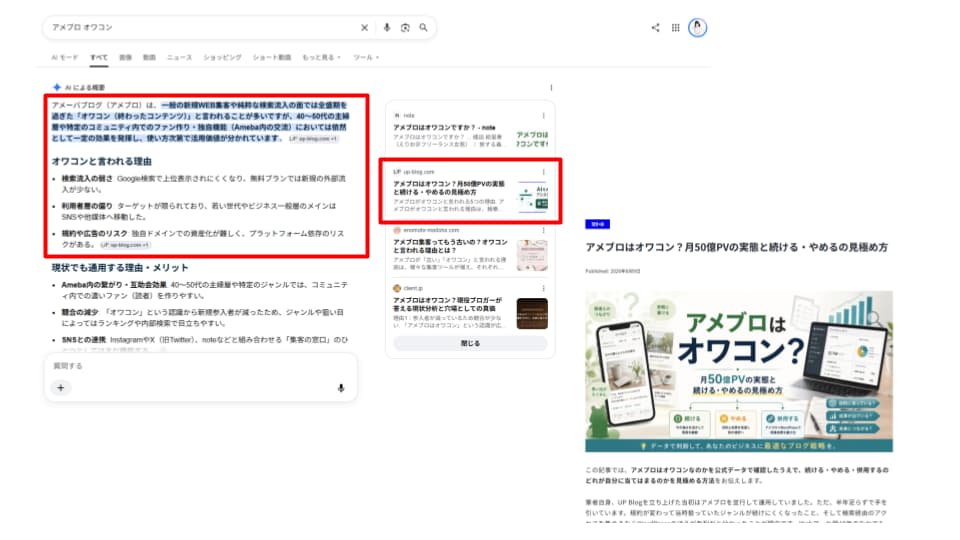This screenshot has height=540, width=960.
Task: Click the bullet 利用者層の偏り
Action: pos(87,206)
